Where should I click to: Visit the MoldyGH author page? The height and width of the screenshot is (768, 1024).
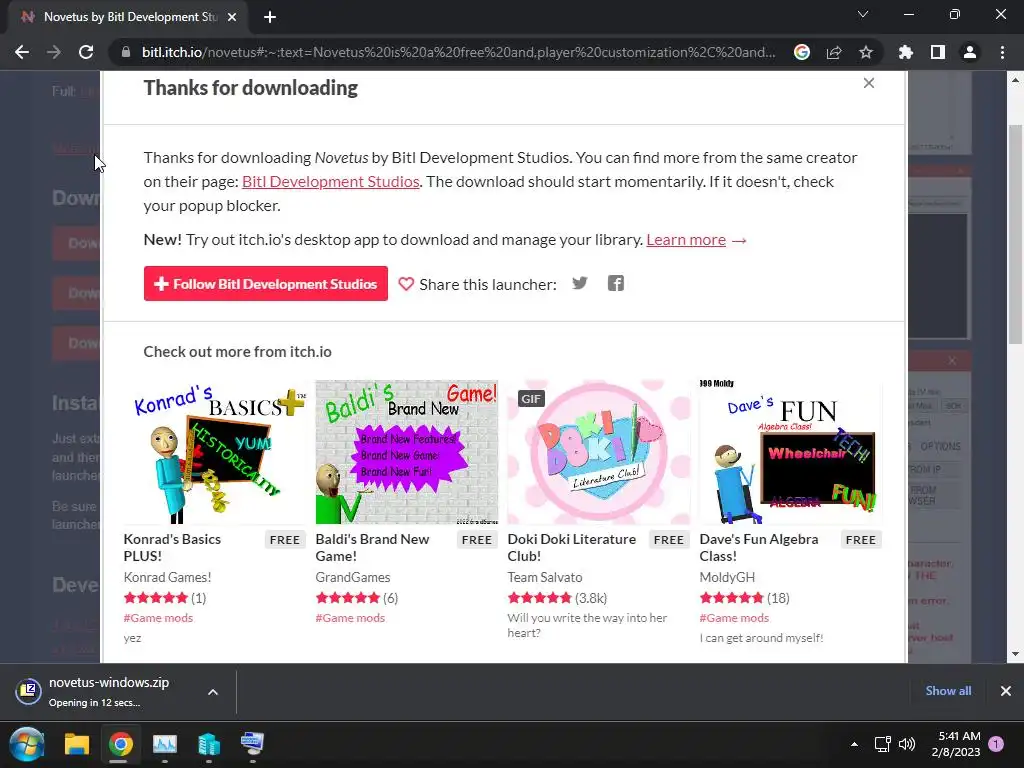pos(727,577)
